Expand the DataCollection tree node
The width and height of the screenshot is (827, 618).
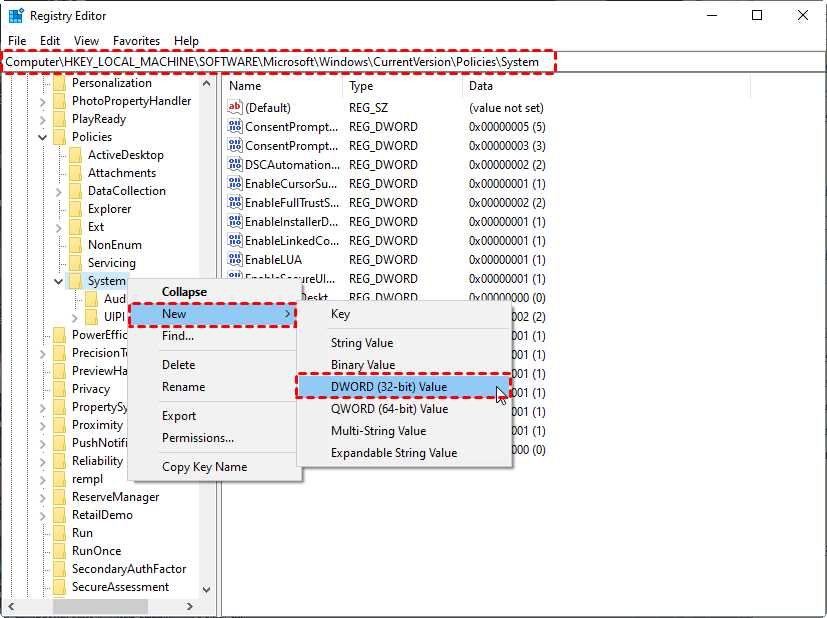pyautogui.click(x=59, y=192)
